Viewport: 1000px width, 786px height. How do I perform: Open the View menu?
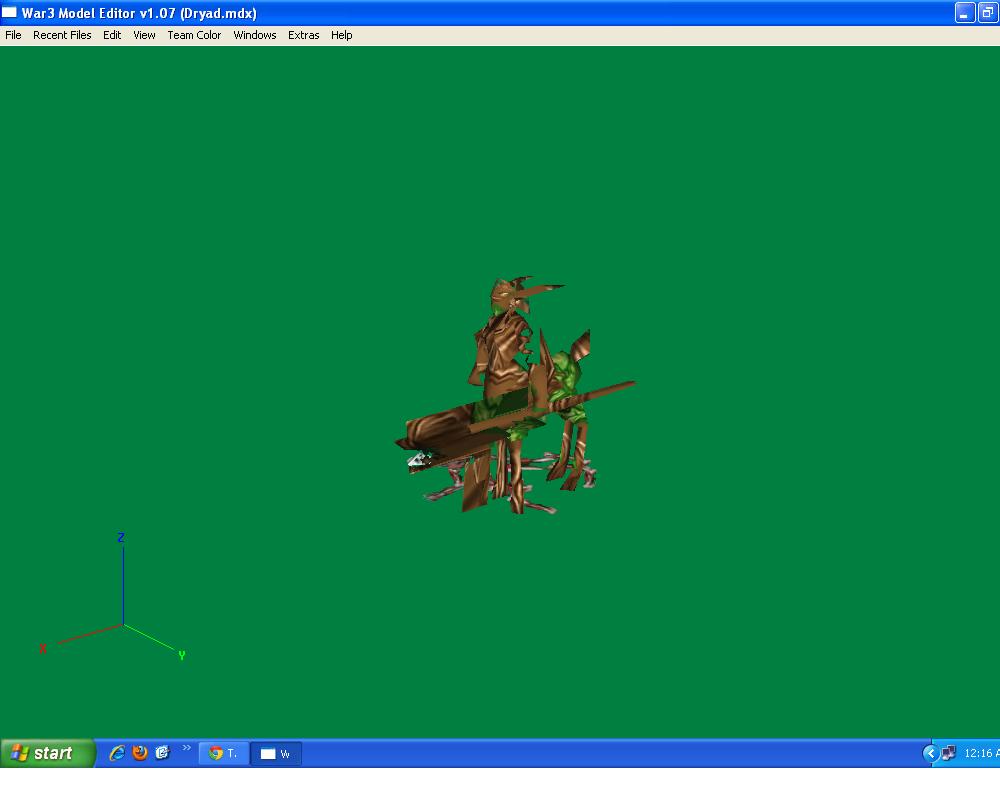coord(144,35)
